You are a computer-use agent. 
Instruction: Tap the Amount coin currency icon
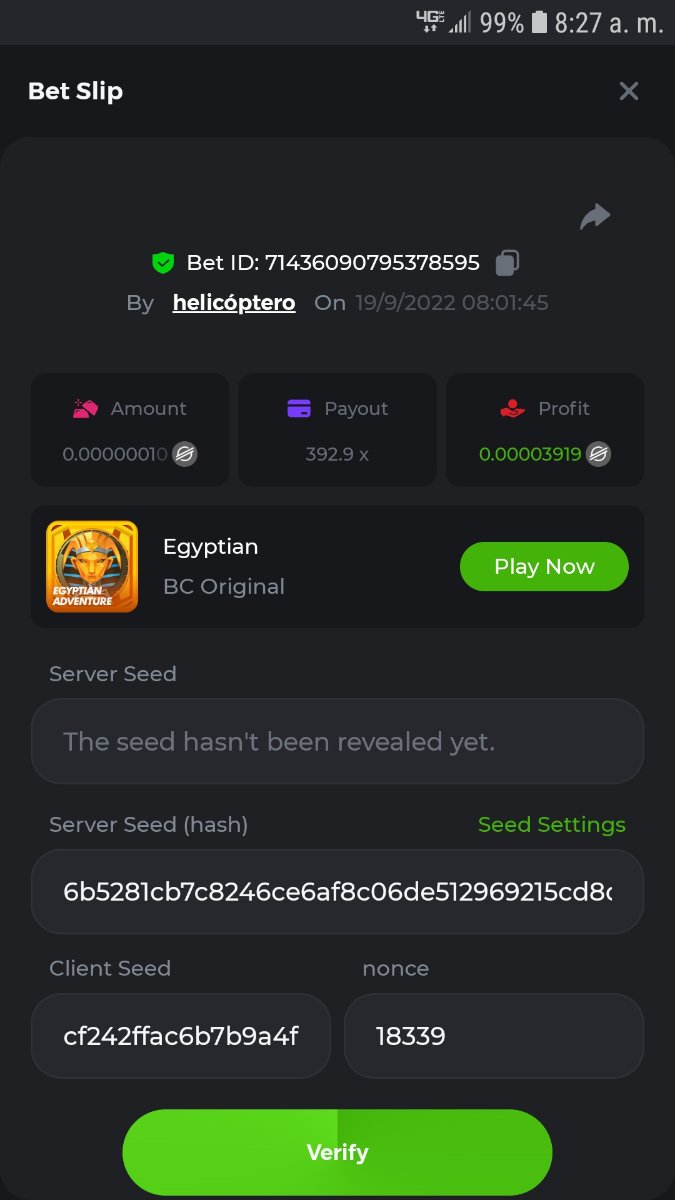(x=185, y=454)
